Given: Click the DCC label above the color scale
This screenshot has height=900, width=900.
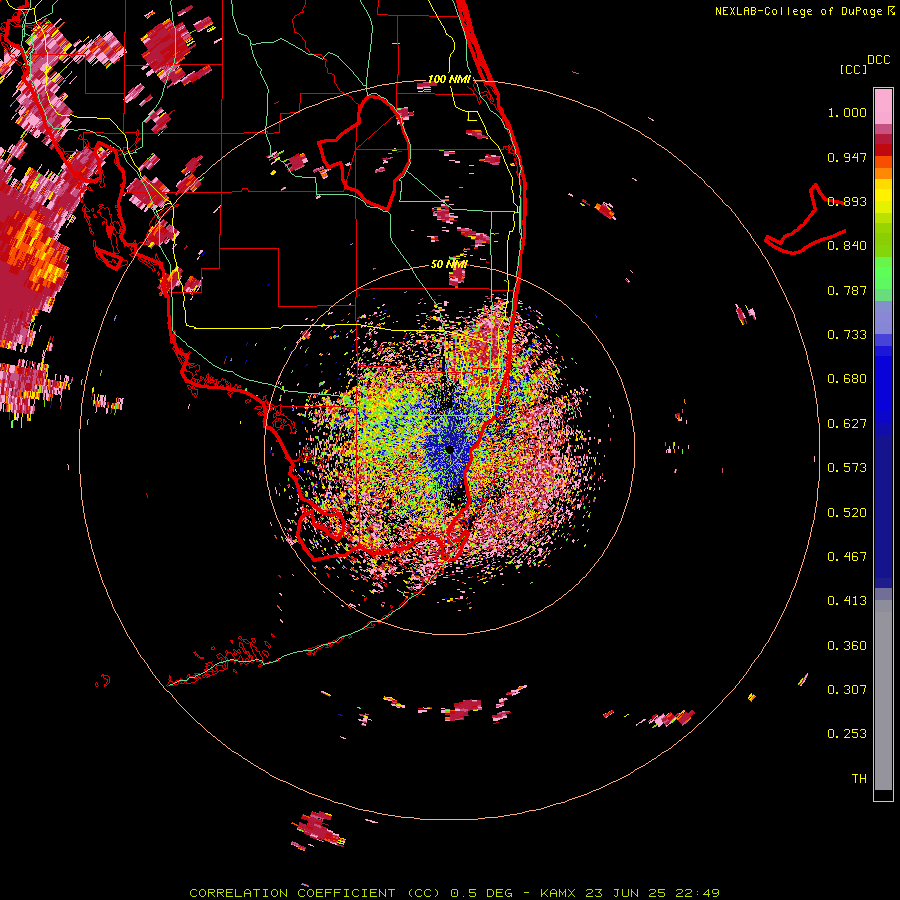Looking at the screenshot, I should 878,60.
